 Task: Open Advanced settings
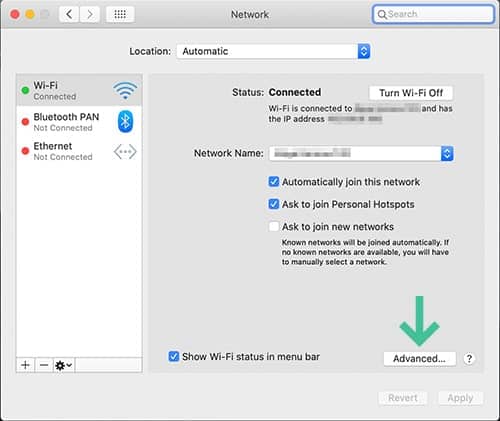coord(419,359)
